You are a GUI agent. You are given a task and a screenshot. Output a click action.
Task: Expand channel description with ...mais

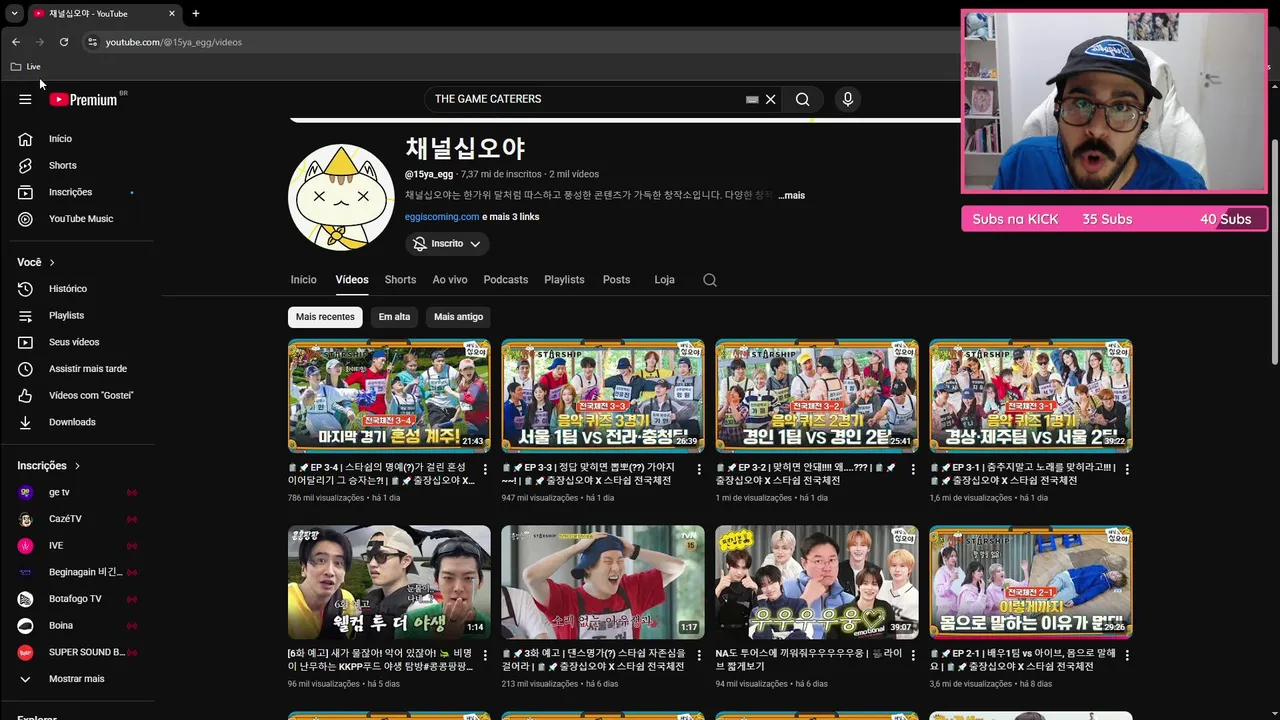click(792, 195)
